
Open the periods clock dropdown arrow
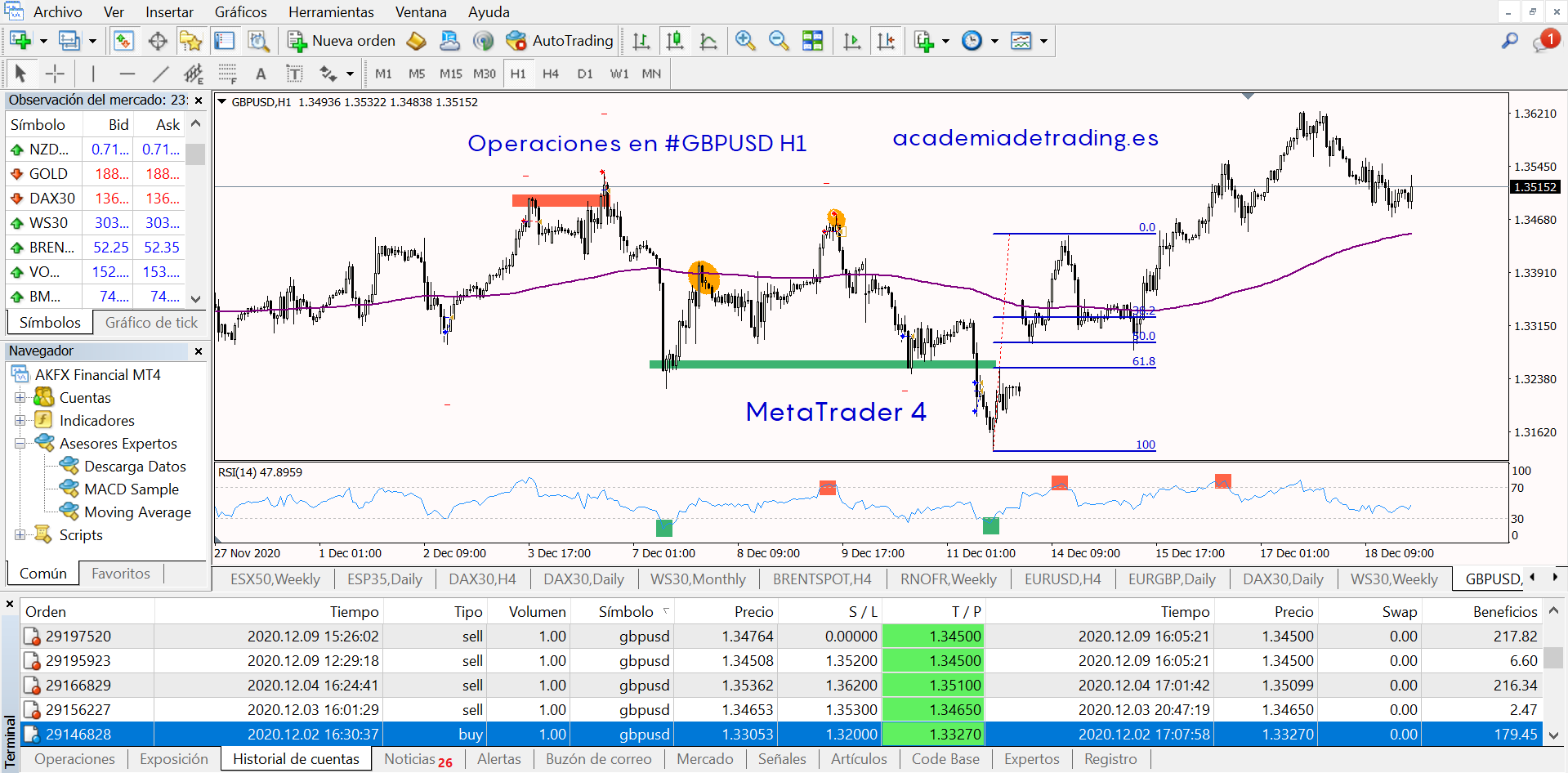(x=994, y=41)
